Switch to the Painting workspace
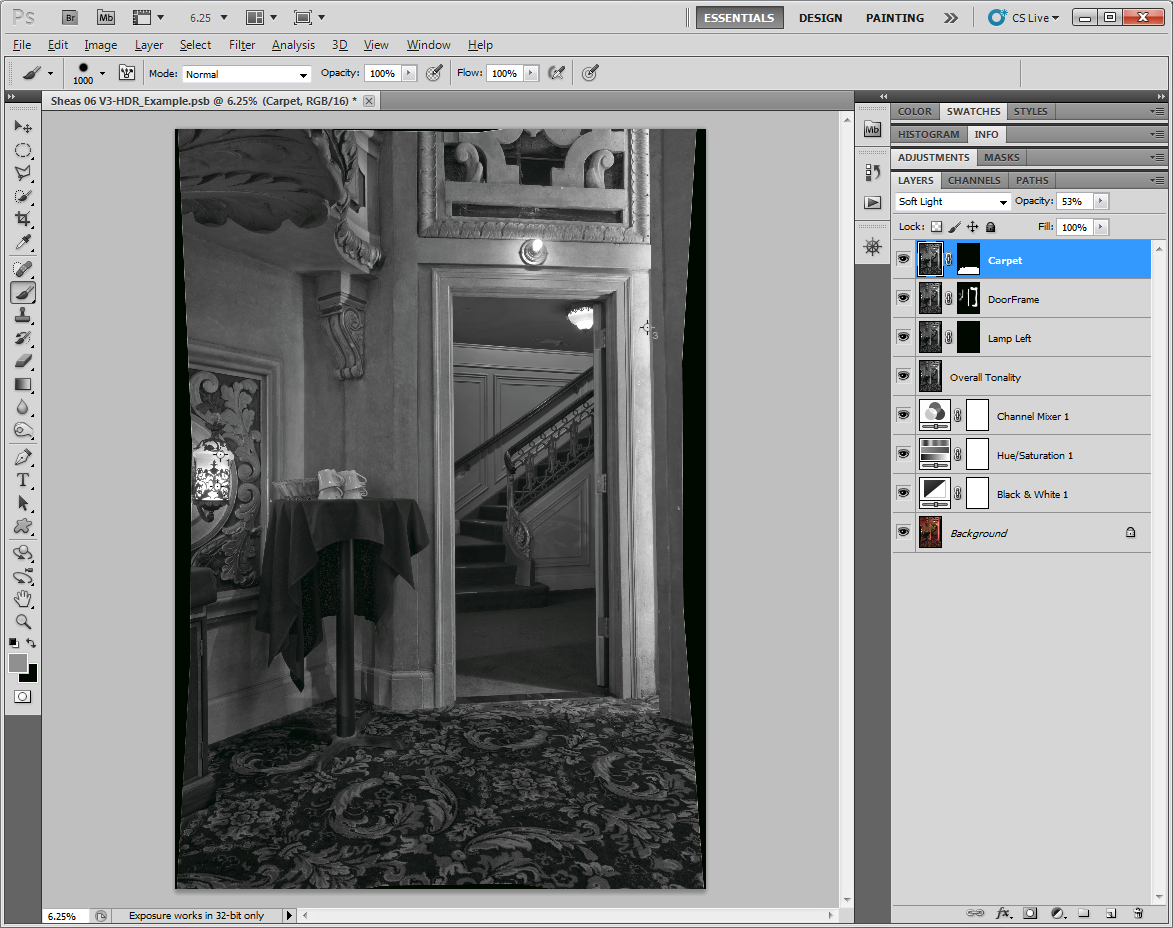 (x=895, y=18)
